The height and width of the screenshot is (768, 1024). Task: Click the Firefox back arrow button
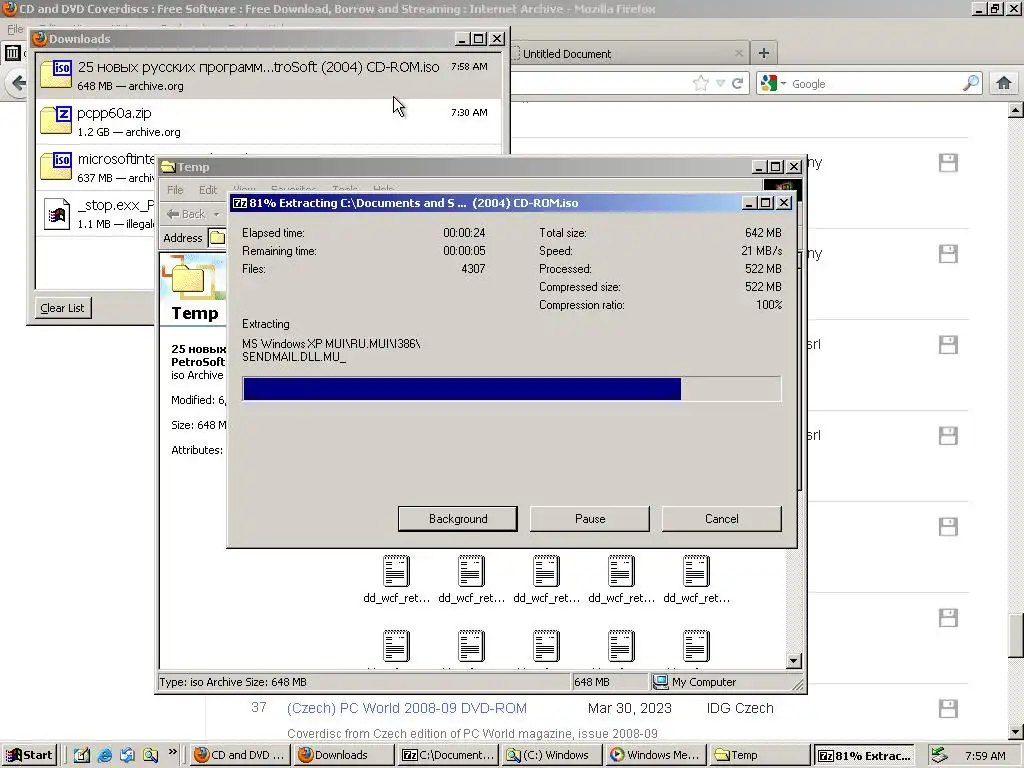click(18, 83)
